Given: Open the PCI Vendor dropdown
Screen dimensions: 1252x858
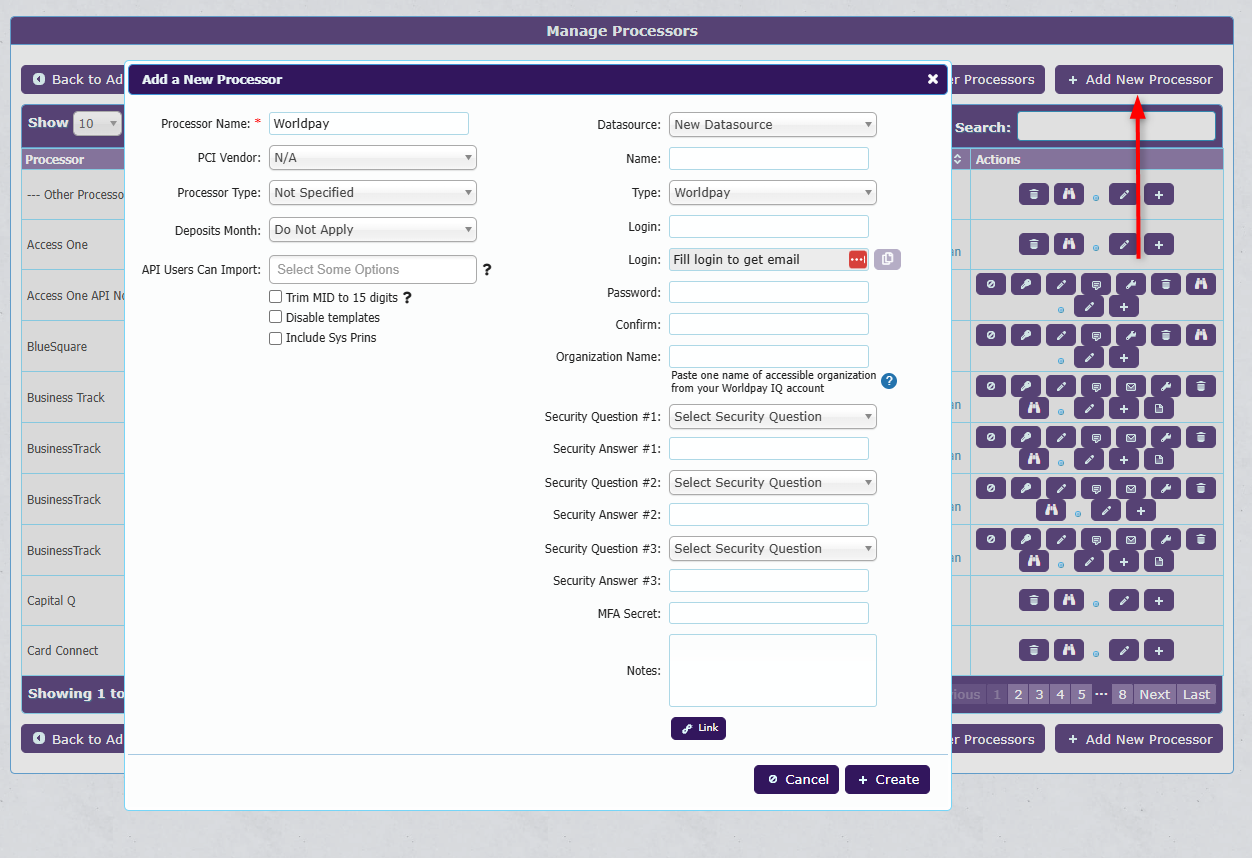Looking at the screenshot, I should click(x=373, y=158).
